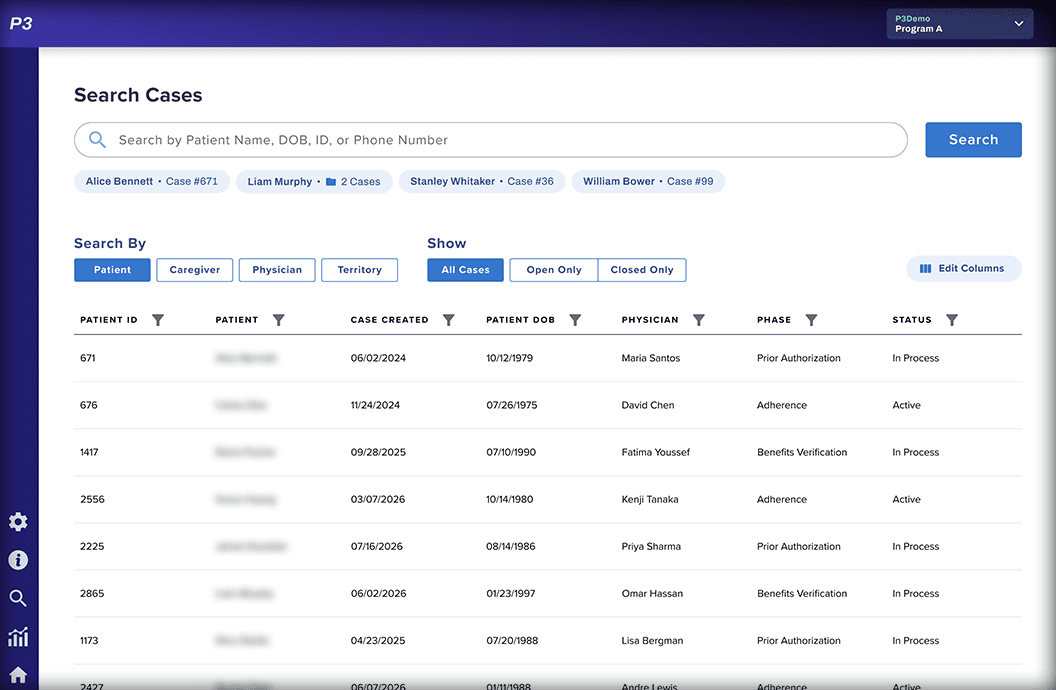Screen dimensions: 1056x690
Task: Filter the Phase column
Action: (x=812, y=320)
